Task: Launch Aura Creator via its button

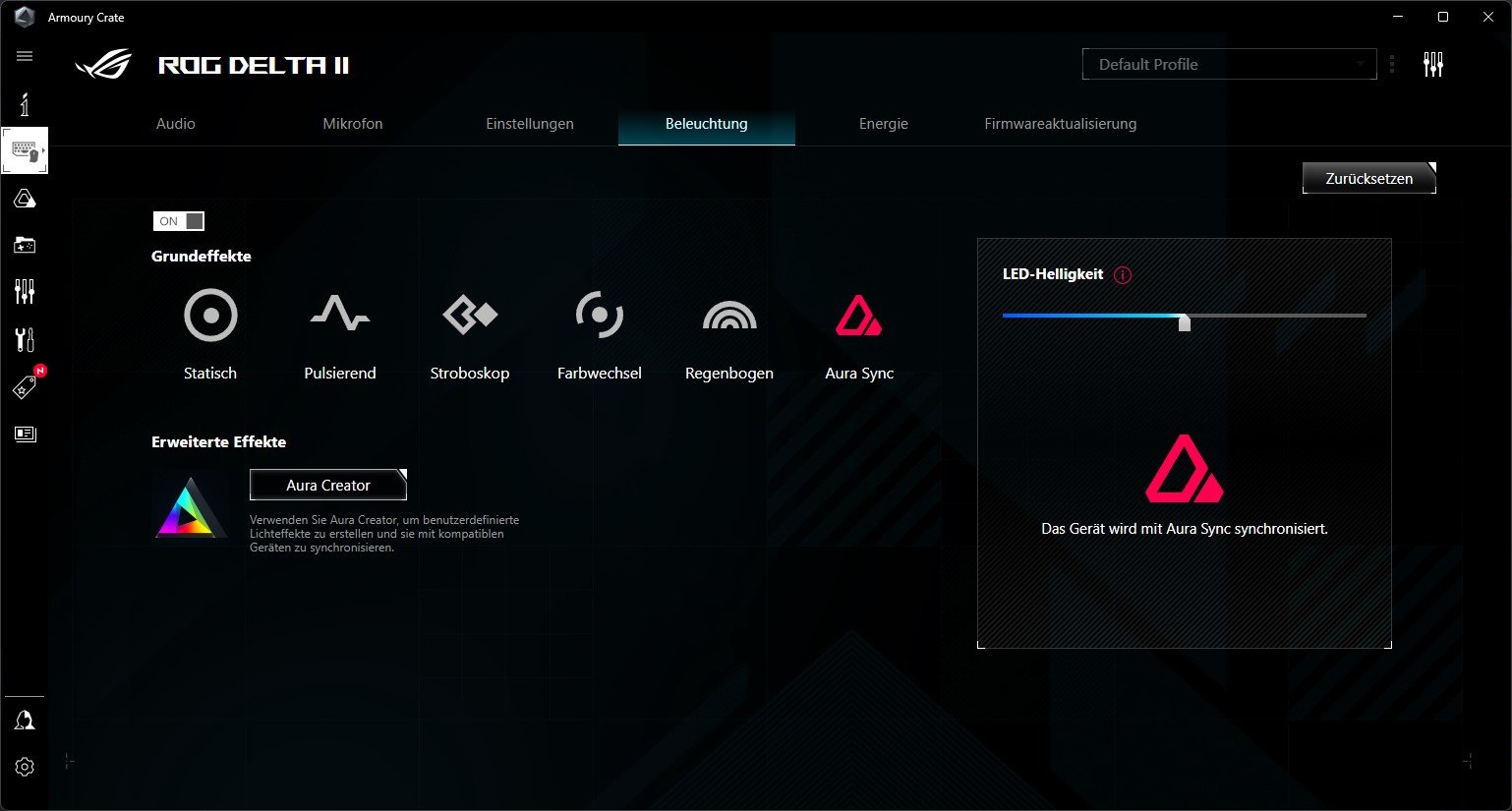Action: [x=328, y=486]
